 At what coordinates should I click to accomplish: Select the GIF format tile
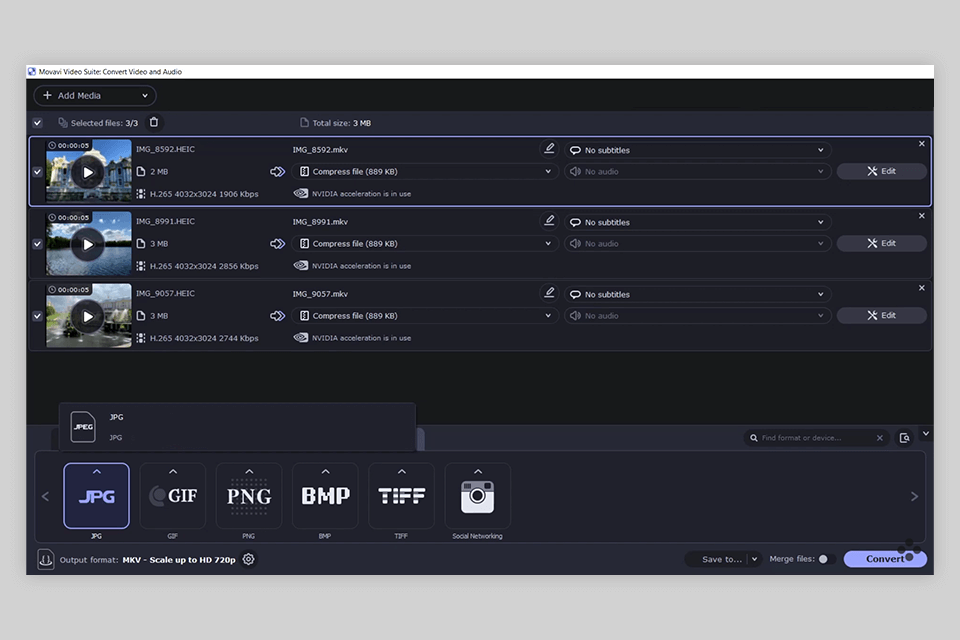click(x=173, y=496)
